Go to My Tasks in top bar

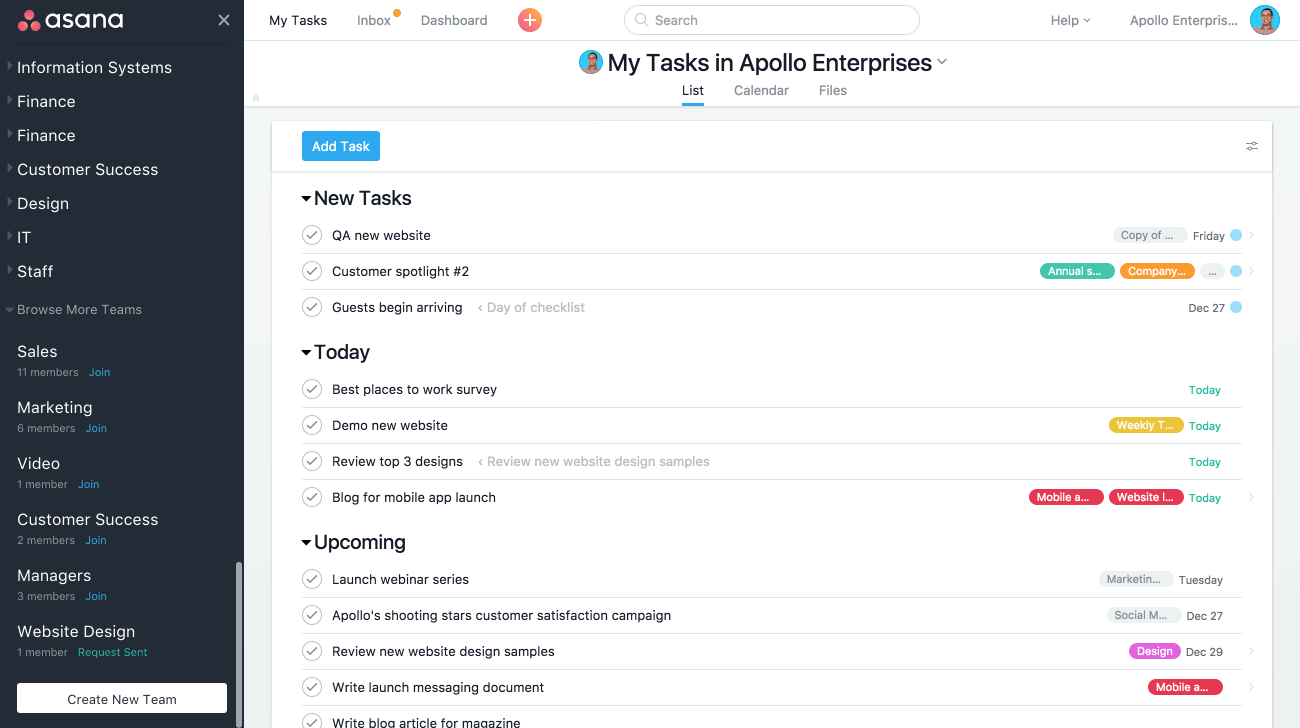[298, 20]
